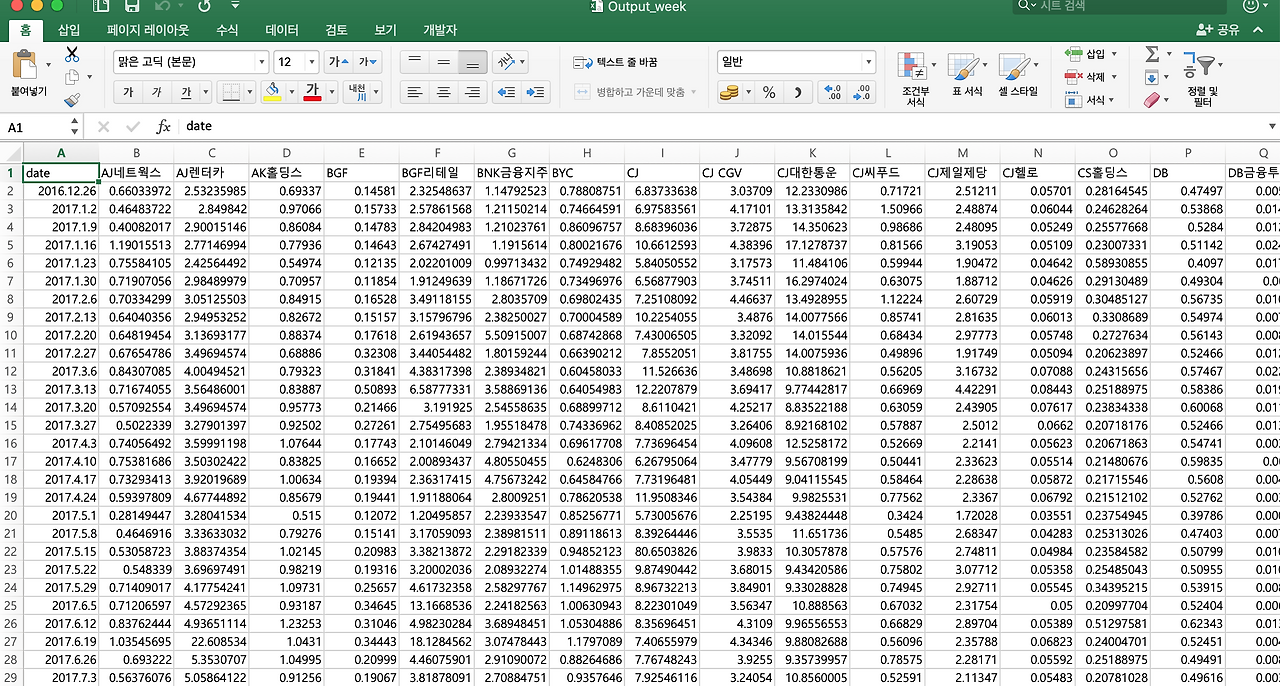This screenshot has width=1280, height=686.
Task: Decrease font size with 가▼ button
Action: tap(367, 62)
